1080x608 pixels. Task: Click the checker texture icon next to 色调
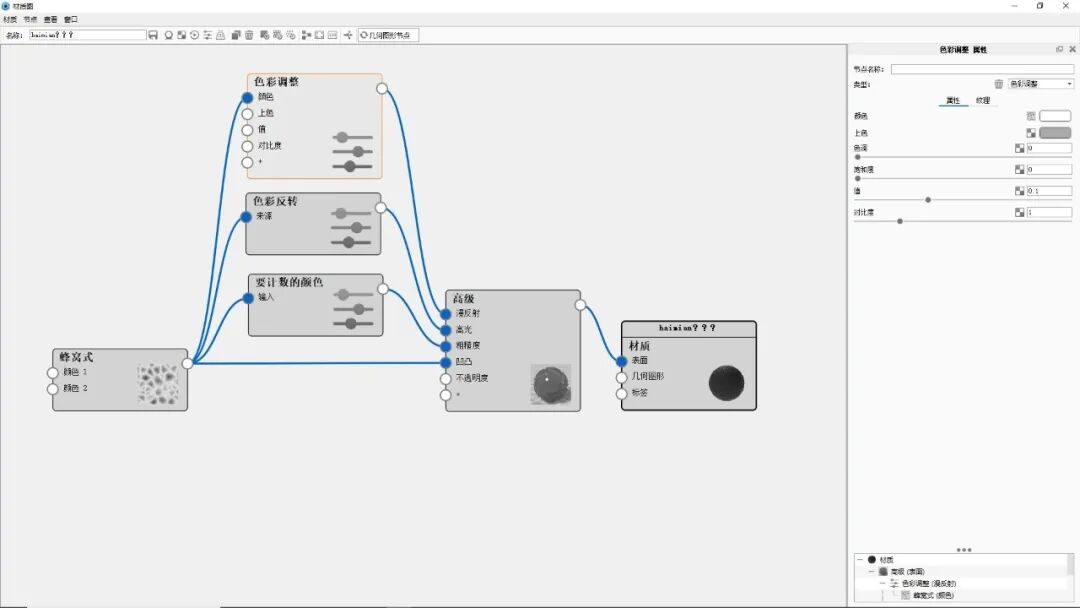pyautogui.click(x=1019, y=148)
